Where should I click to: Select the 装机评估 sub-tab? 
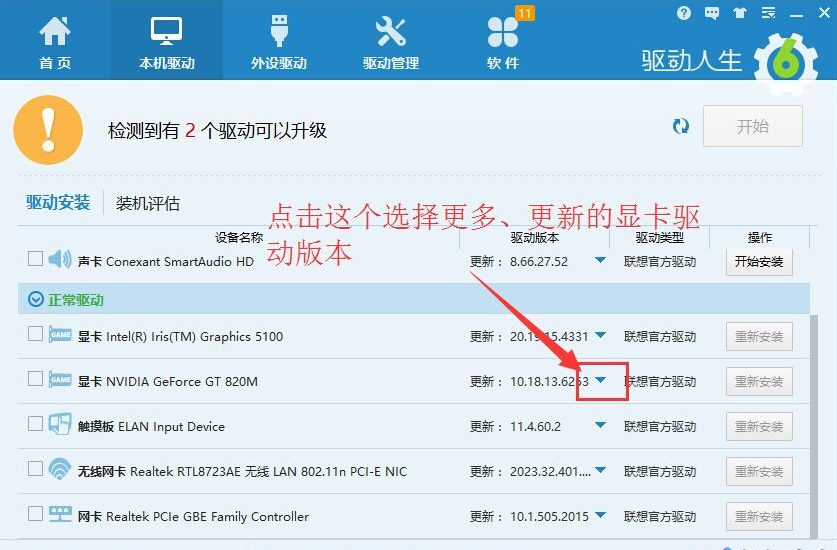[x=148, y=203]
